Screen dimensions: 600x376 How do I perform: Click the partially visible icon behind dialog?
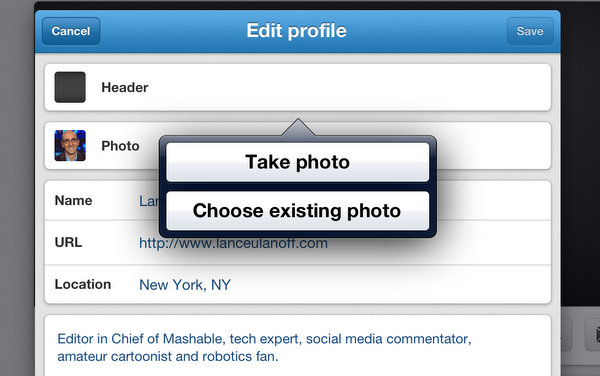point(593,335)
